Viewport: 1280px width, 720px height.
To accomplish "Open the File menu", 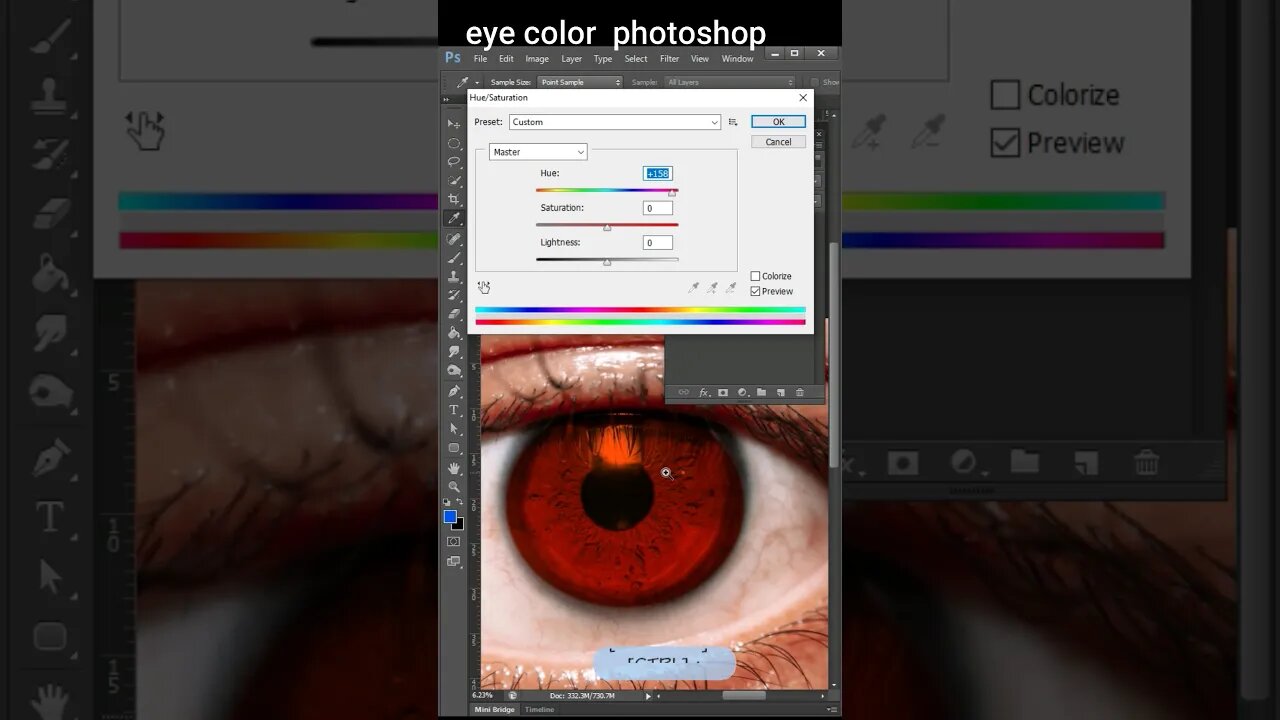I will [480, 59].
